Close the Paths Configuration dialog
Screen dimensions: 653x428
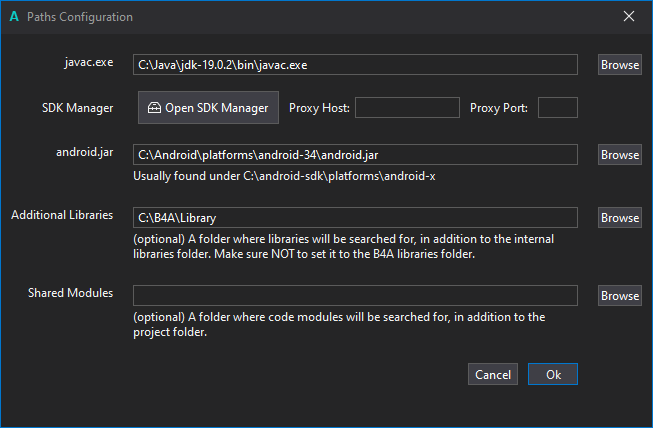[x=628, y=17]
